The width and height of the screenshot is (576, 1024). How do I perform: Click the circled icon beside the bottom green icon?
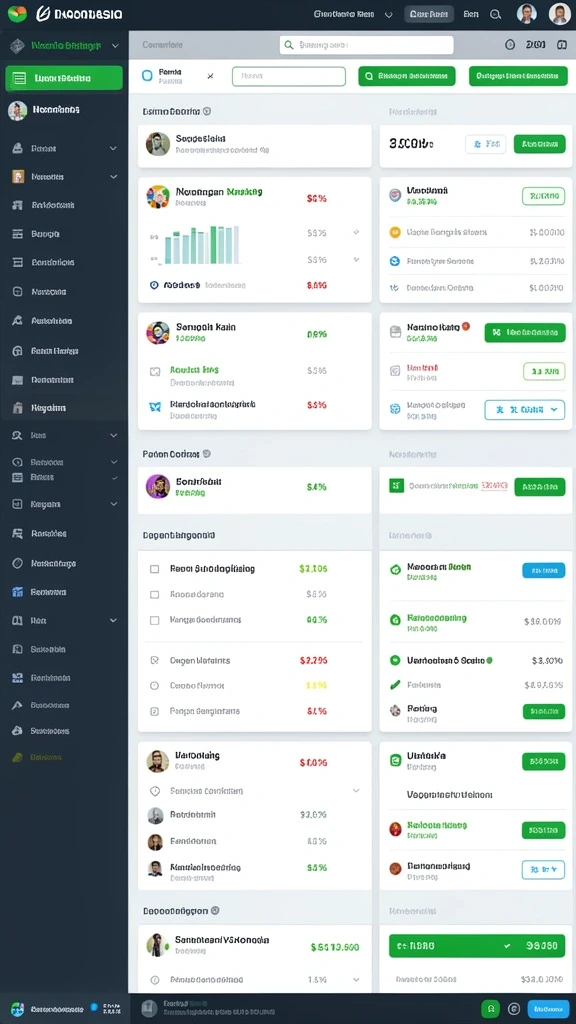513,1008
